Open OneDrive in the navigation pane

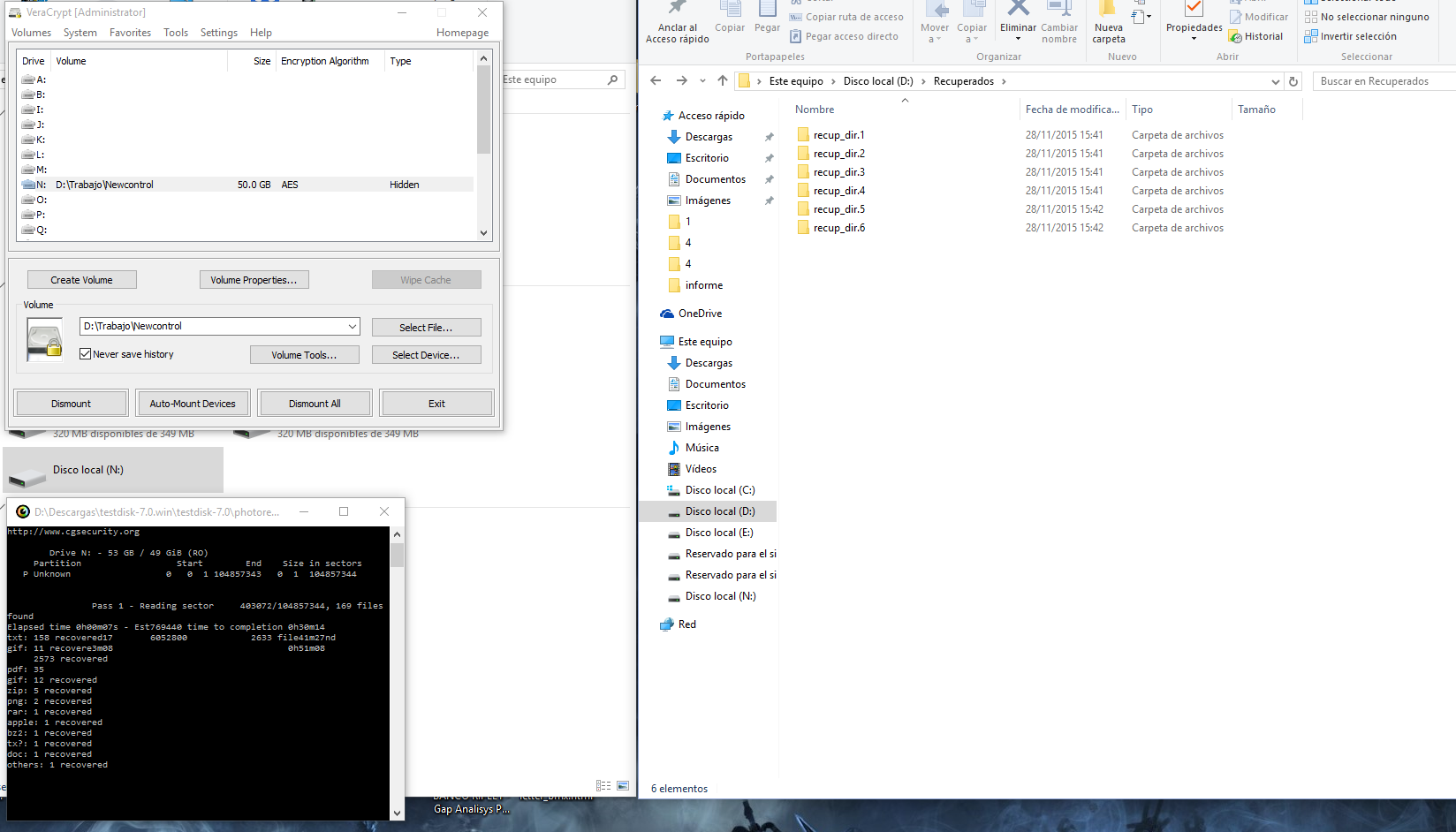click(692, 314)
